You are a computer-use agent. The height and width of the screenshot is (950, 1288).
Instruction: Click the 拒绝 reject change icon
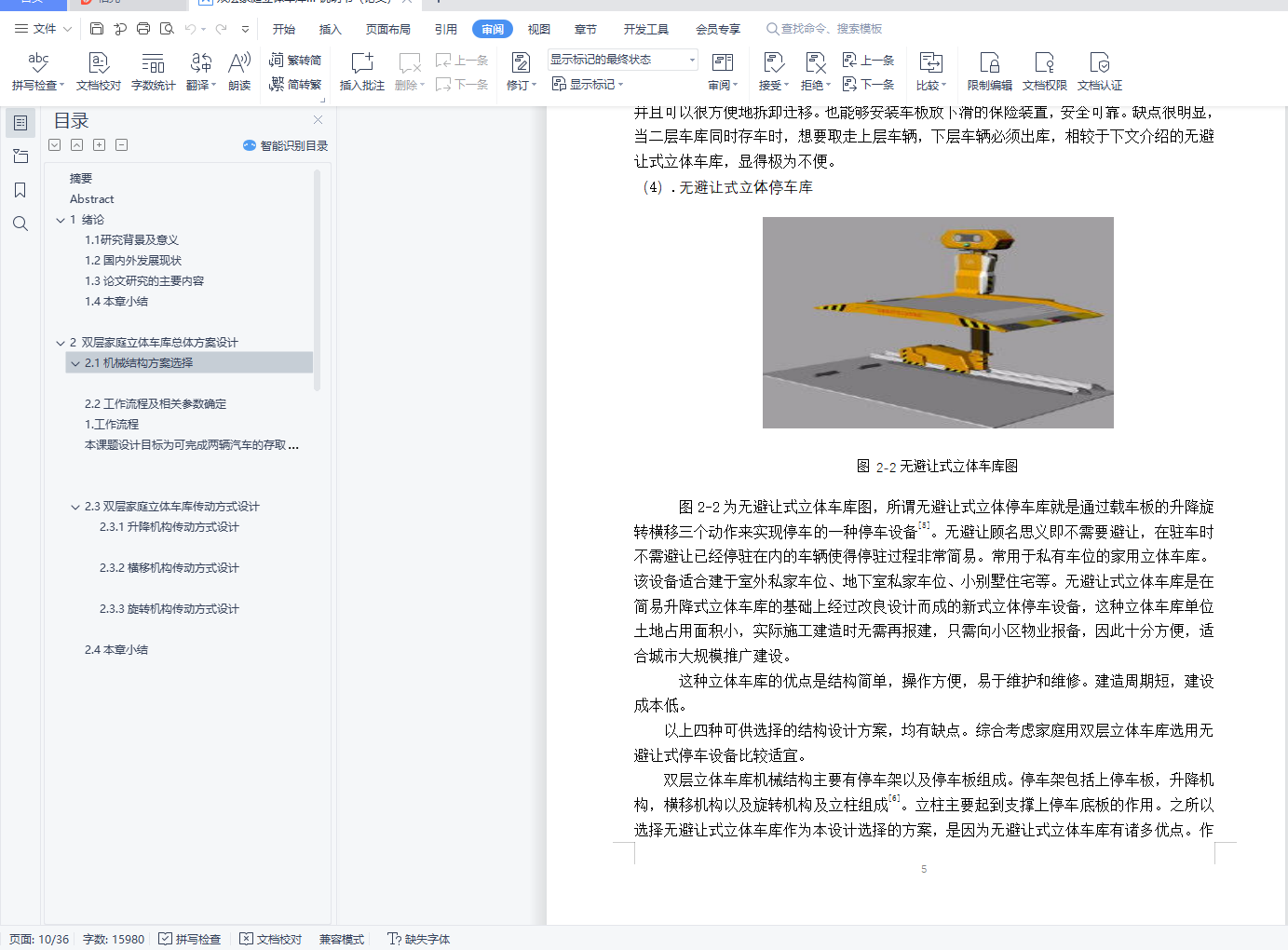pos(815,62)
